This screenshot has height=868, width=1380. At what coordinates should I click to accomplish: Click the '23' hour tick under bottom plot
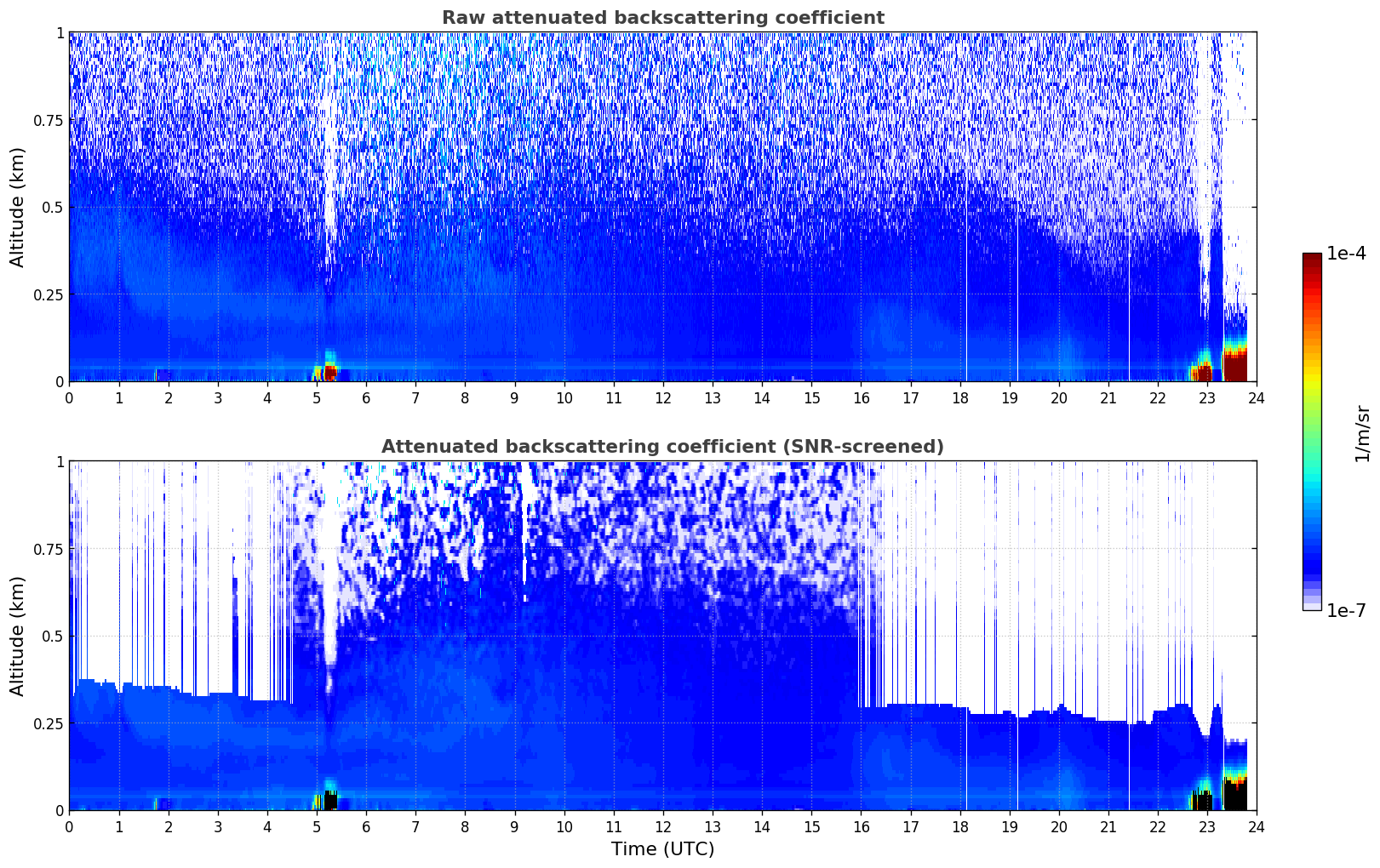1207,827
